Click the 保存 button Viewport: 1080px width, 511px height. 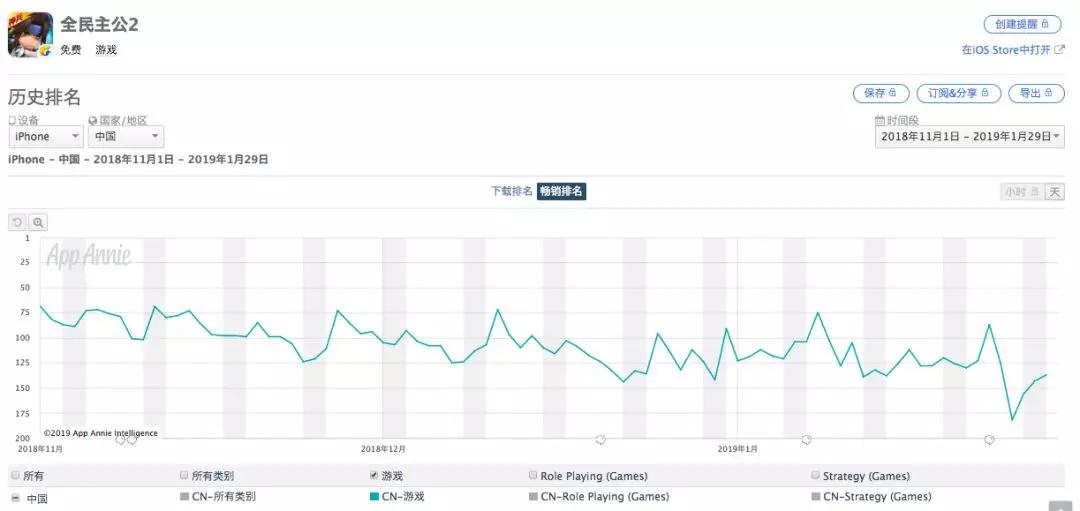[880, 93]
